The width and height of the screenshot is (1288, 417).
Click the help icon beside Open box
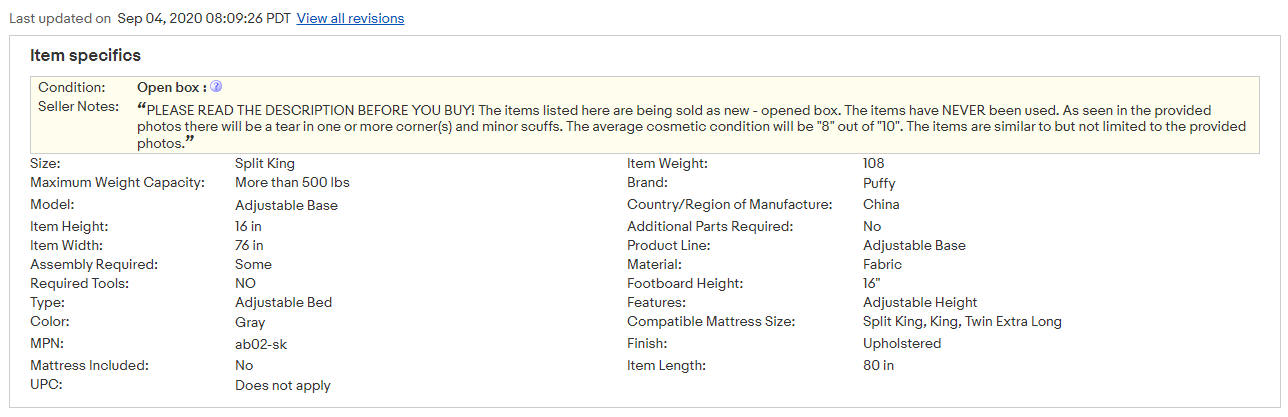point(216,87)
